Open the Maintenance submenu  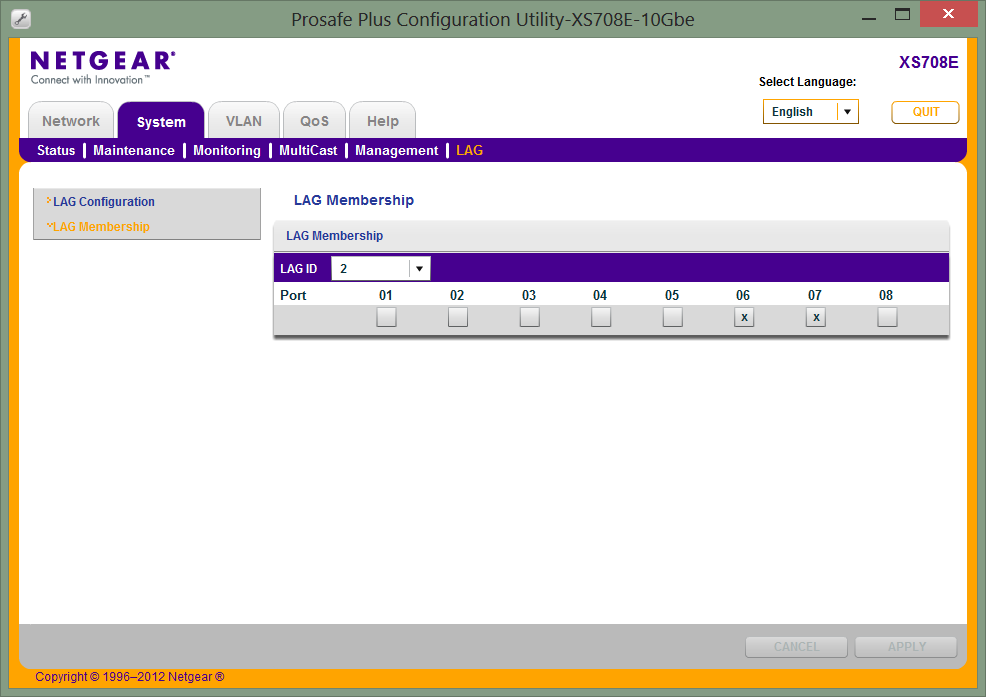point(134,150)
